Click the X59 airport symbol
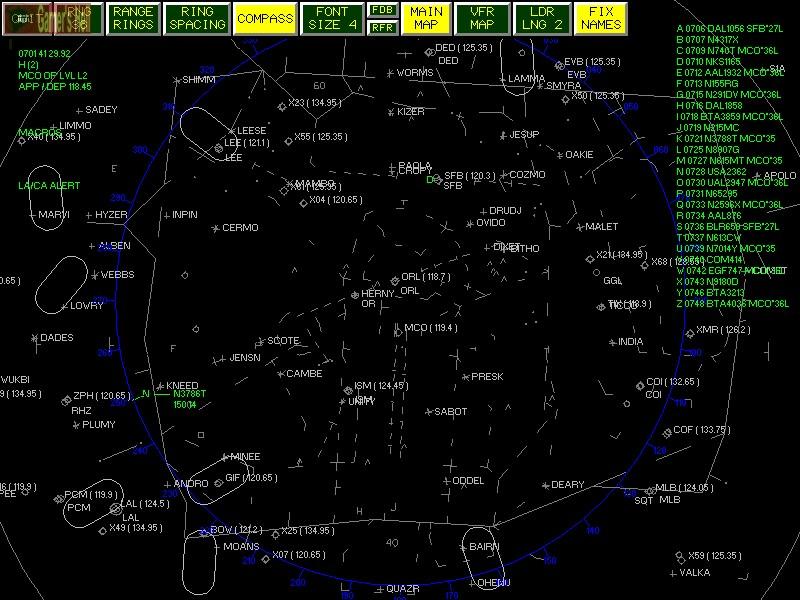Screen dimensions: 800x600 680,556
